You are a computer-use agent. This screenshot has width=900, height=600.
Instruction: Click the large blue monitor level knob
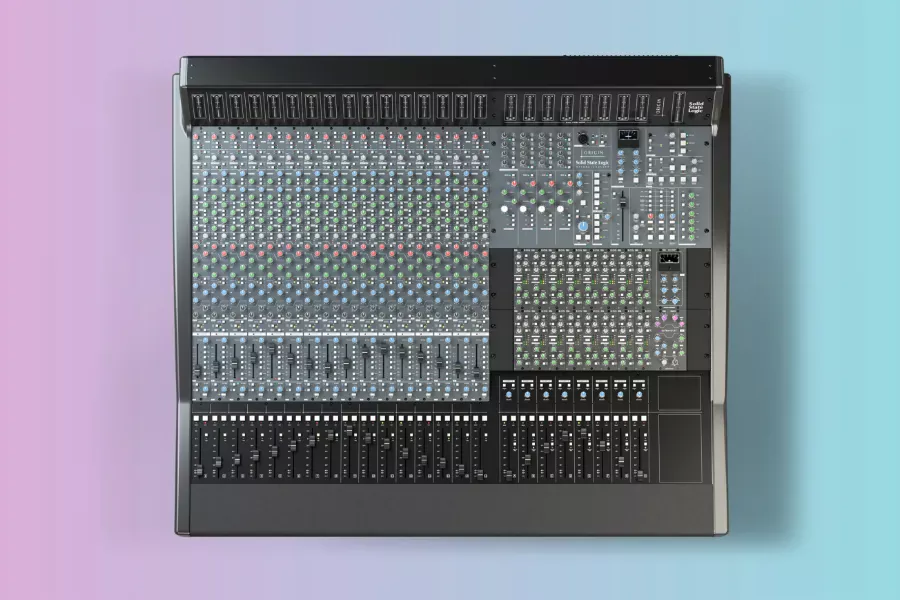(x=583, y=226)
